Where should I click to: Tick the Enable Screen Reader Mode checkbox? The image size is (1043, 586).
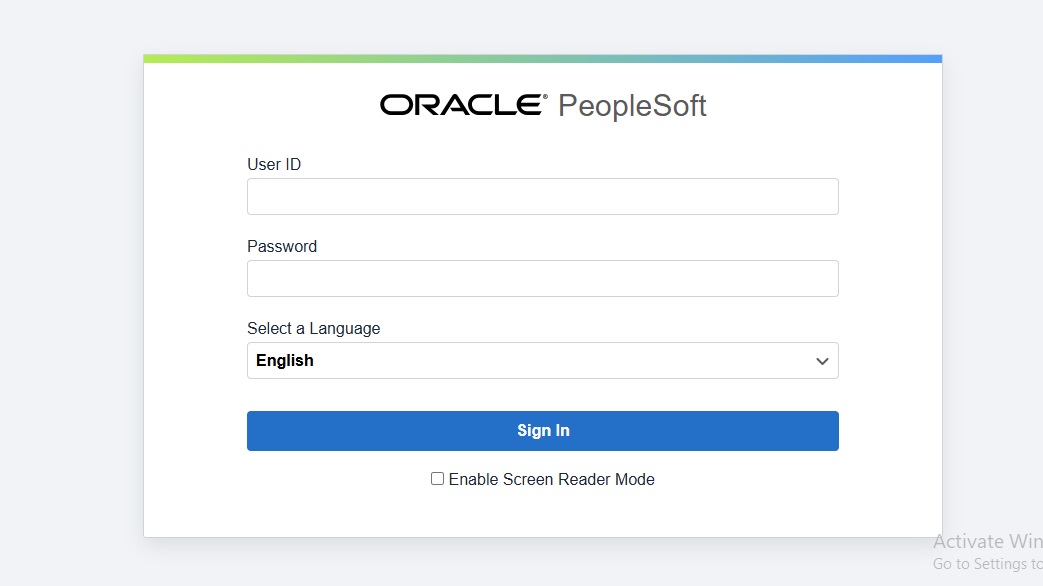(x=437, y=479)
